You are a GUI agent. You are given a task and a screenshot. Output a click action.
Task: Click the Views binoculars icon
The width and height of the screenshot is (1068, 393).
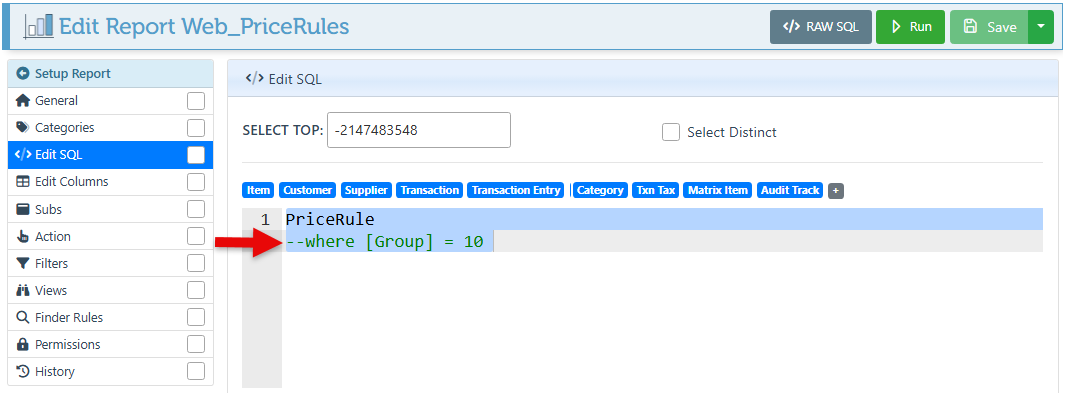[x=23, y=291]
